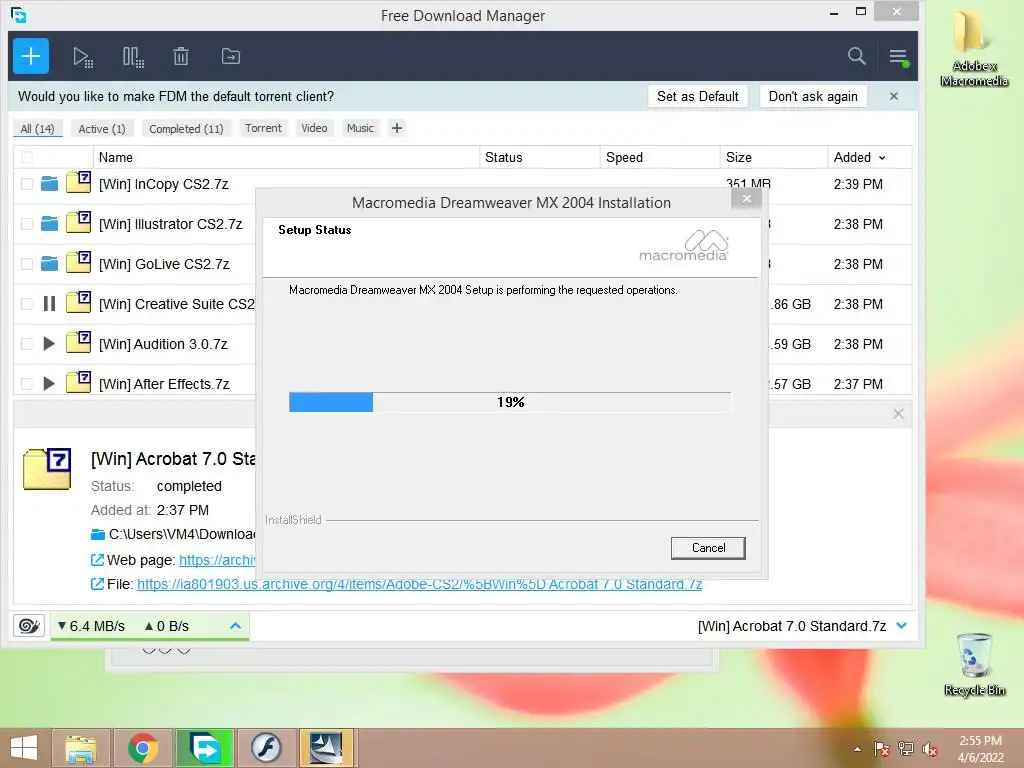Viewport: 1024px width, 768px height.
Task: Check the box for GoLive CS2.7z
Action: point(27,264)
